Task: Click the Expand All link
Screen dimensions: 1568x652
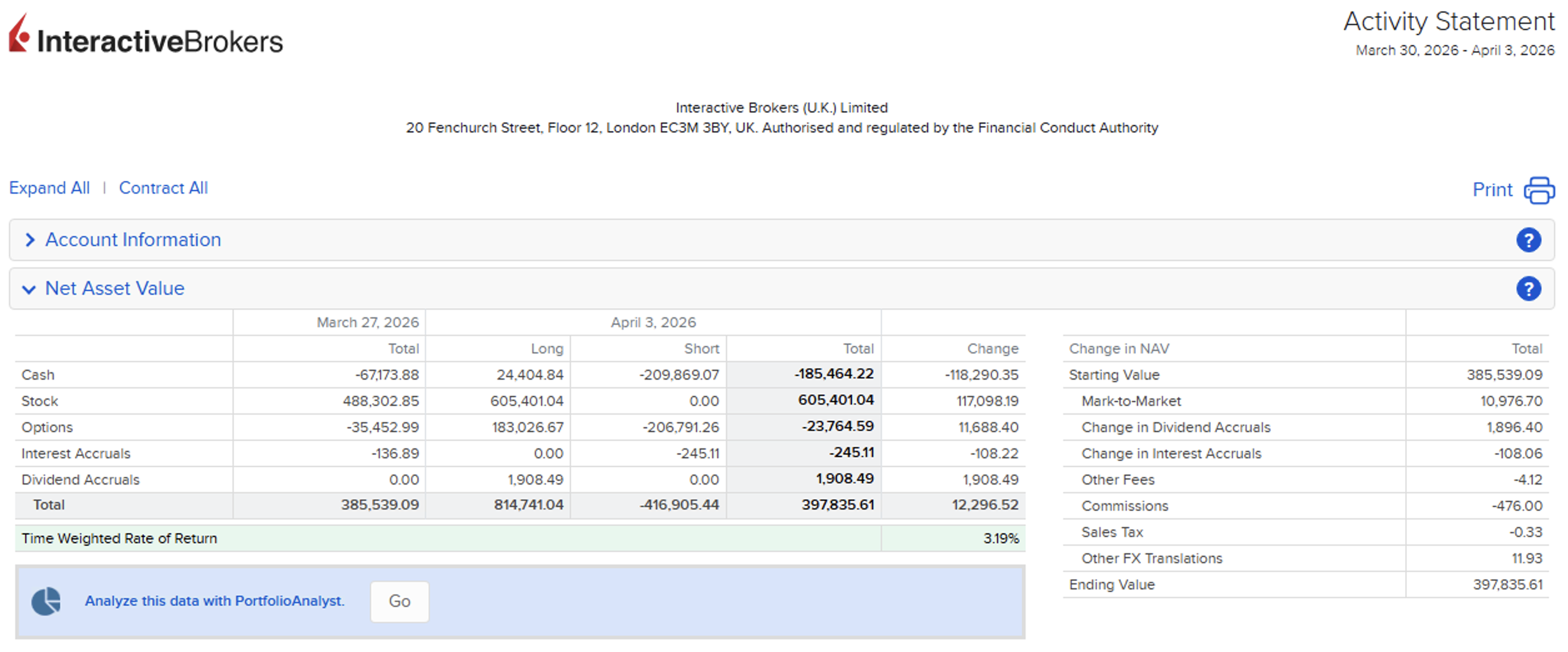Action: click(49, 188)
